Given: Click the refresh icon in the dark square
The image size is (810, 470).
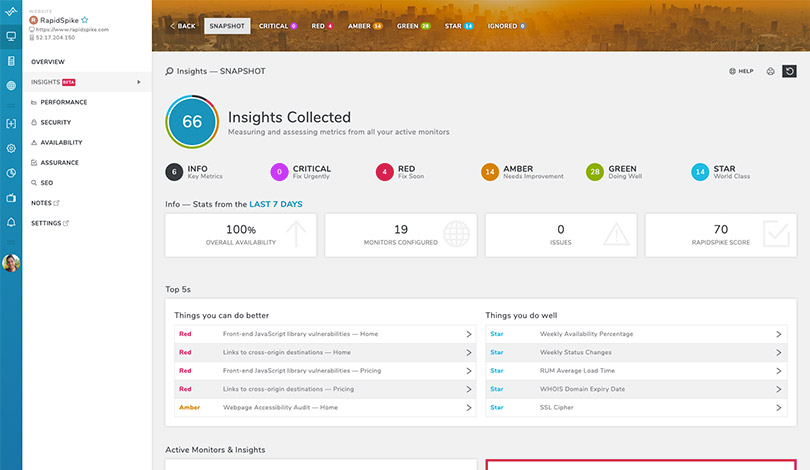Looking at the screenshot, I should click(789, 71).
